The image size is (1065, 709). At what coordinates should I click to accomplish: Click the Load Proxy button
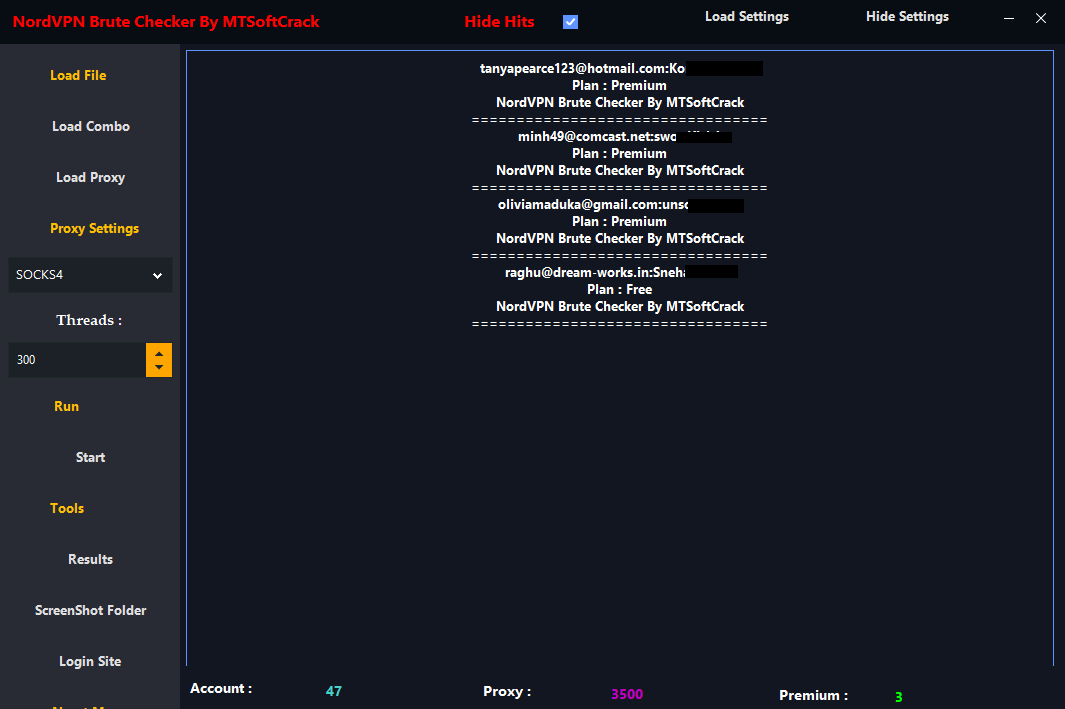coord(90,177)
